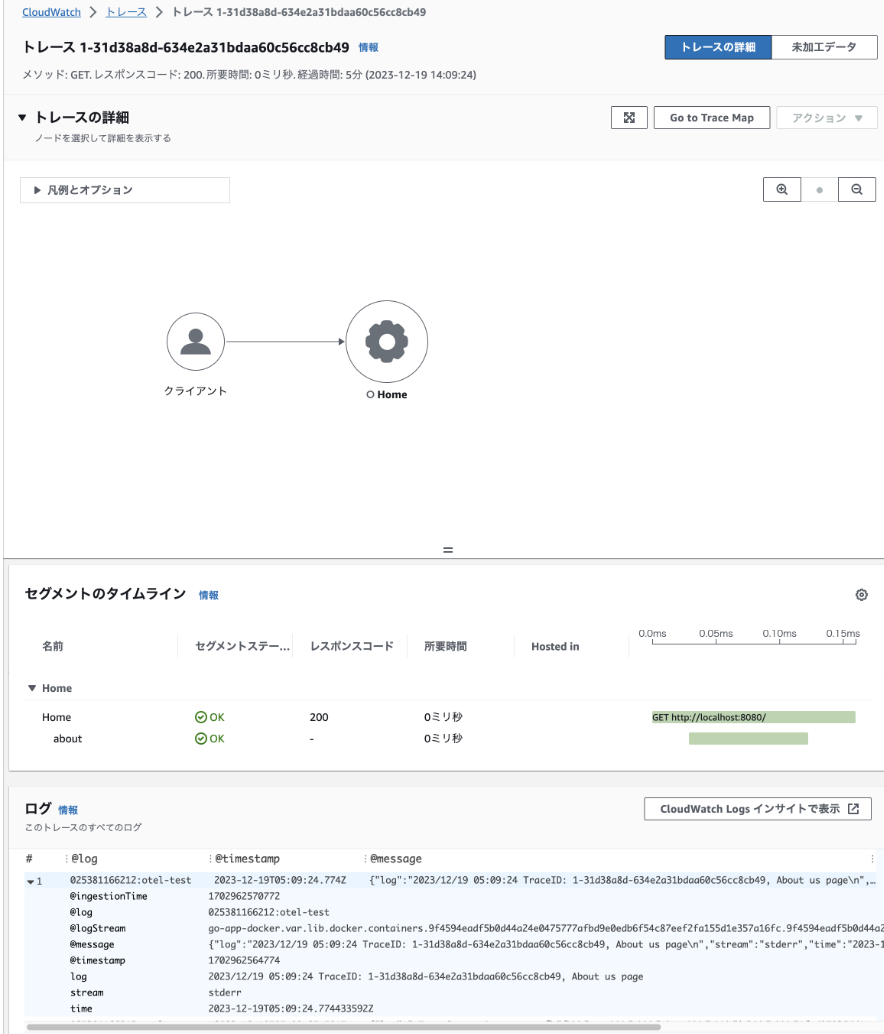Click the GET localhost:8080 timeline bar
Image resolution: width=884 pixels, height=1034 pixels.
pos(753,717)
